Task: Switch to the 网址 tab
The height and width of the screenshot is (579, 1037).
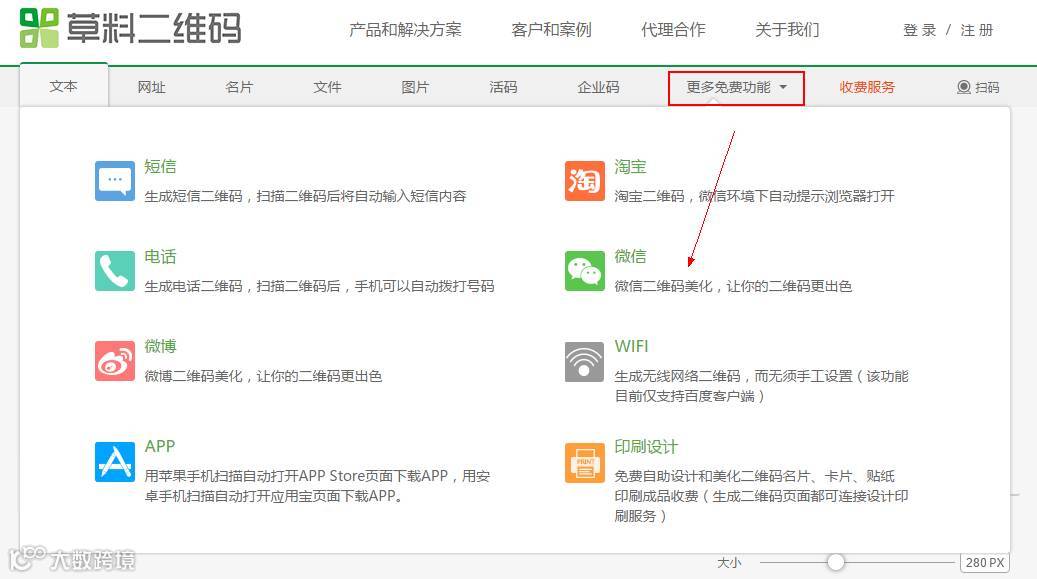Action: pyautogui.click(x=151, y=87)
